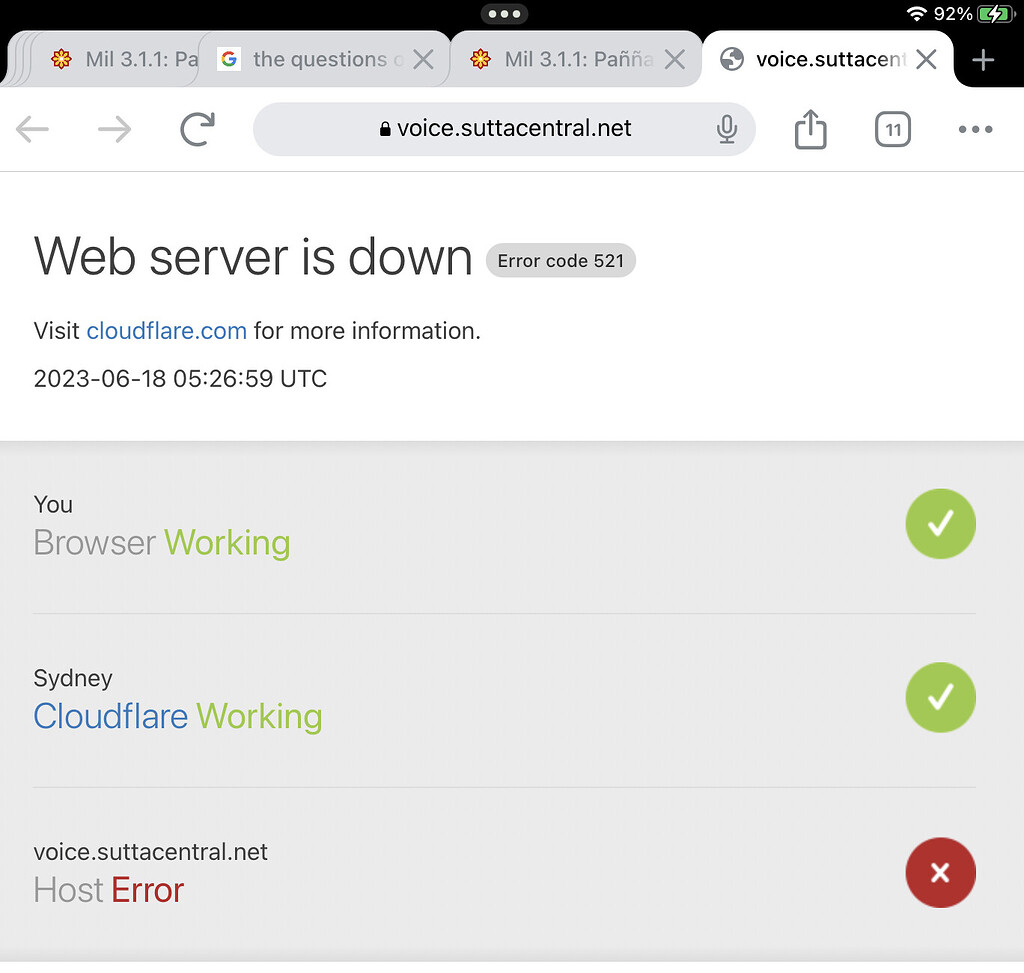Tap the battery indicator in the status bar

pyautogui.click(x=993, y=15)
